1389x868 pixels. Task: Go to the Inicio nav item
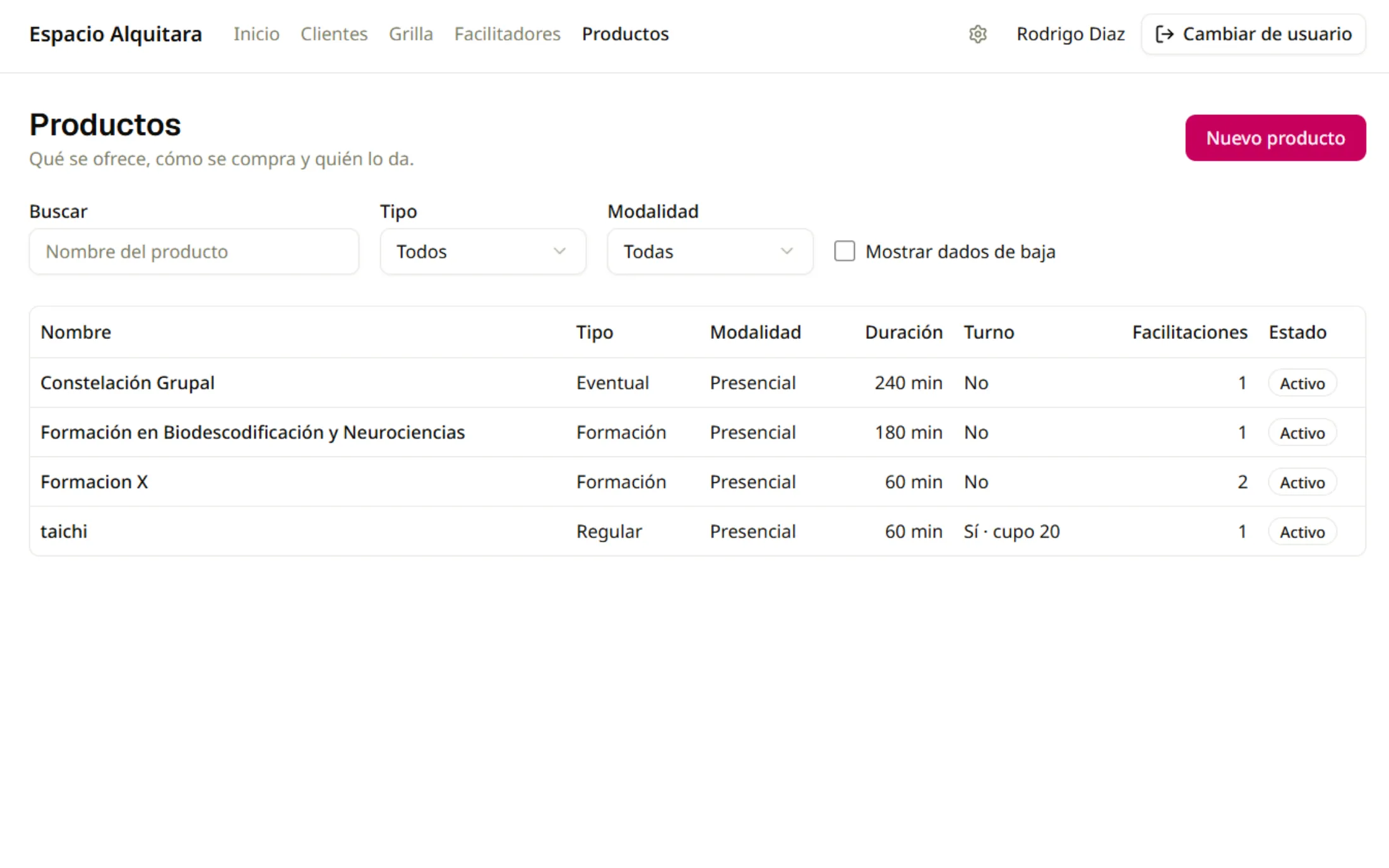256,34
